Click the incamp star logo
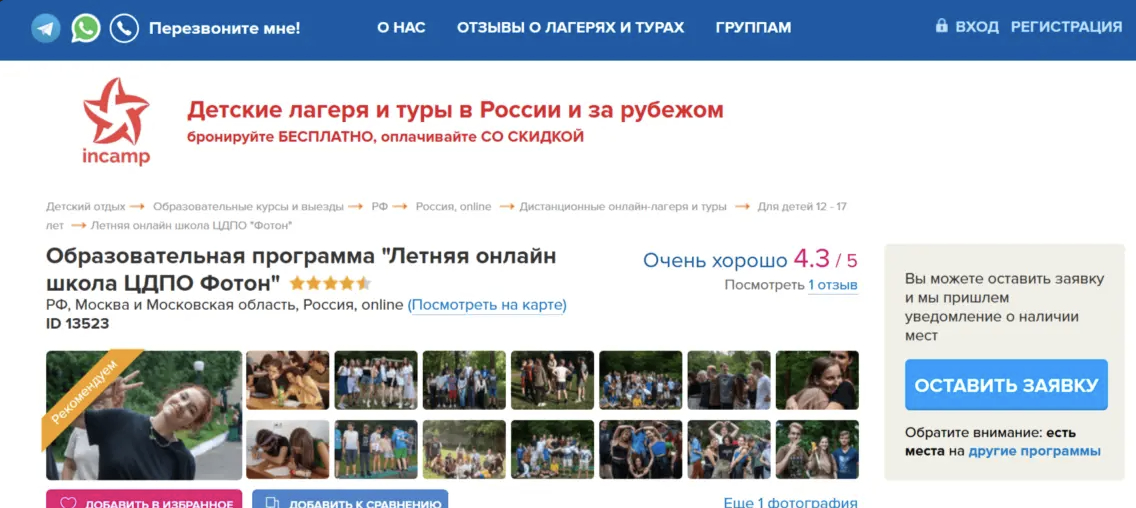This screenshot has width=1136, height=508. pyautogui.click(x=116, y=121)
